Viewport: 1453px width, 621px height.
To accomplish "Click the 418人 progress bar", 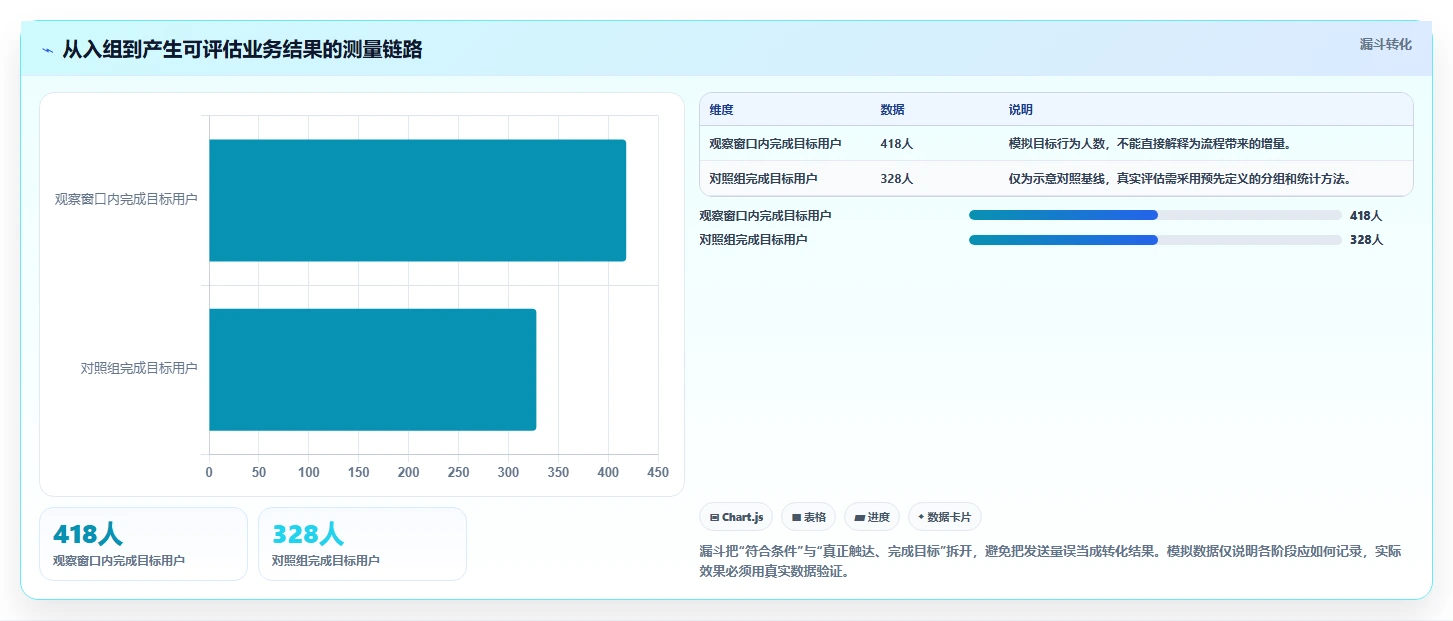I will coord(1155,215).
